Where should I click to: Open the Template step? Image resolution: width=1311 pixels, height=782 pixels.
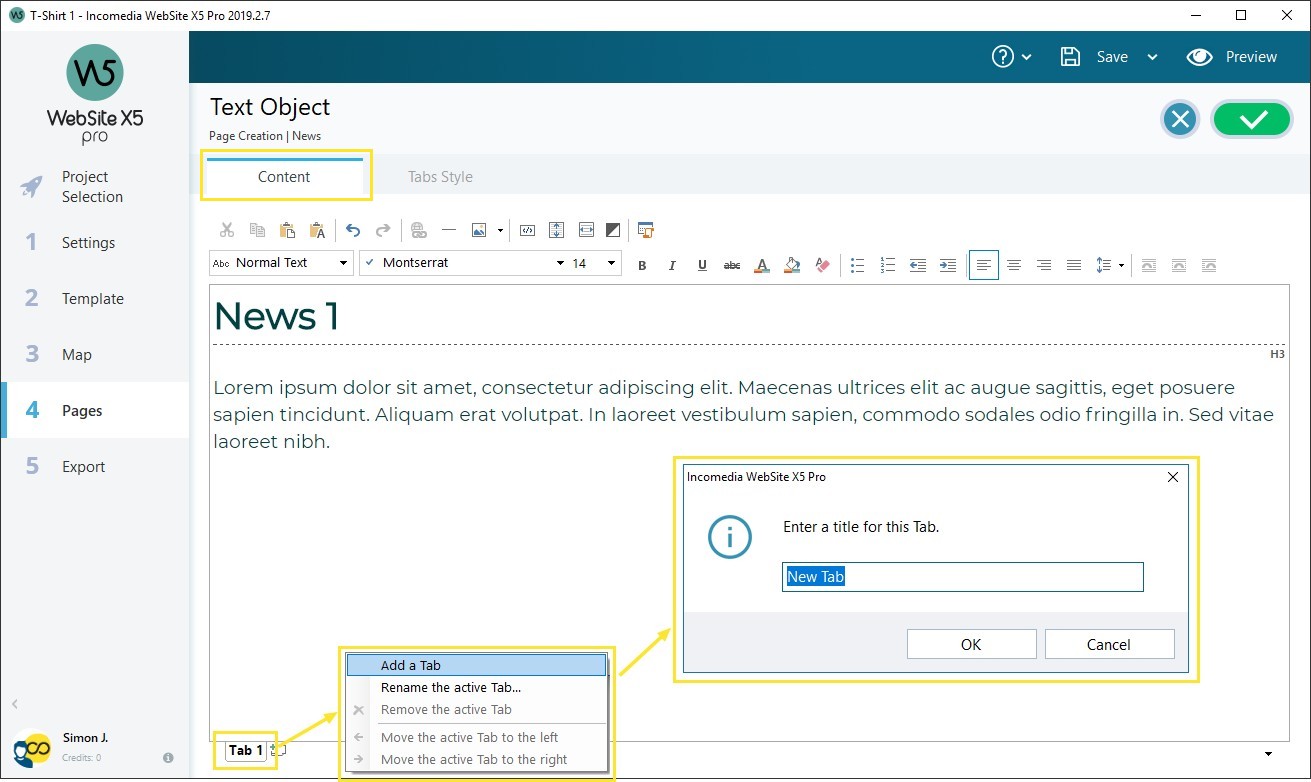point(95,298)
